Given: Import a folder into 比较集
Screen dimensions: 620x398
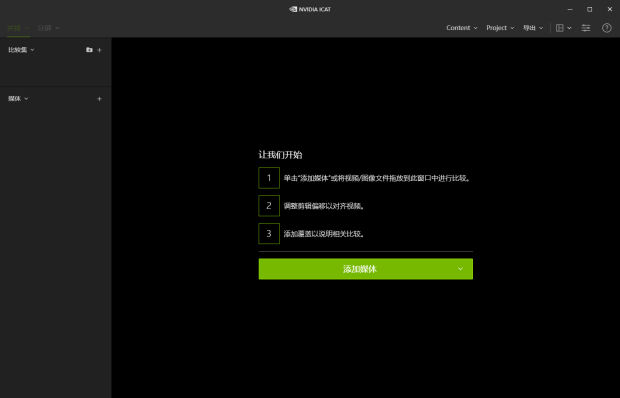Looking at the screenshot, I should (x=89, y=50).
